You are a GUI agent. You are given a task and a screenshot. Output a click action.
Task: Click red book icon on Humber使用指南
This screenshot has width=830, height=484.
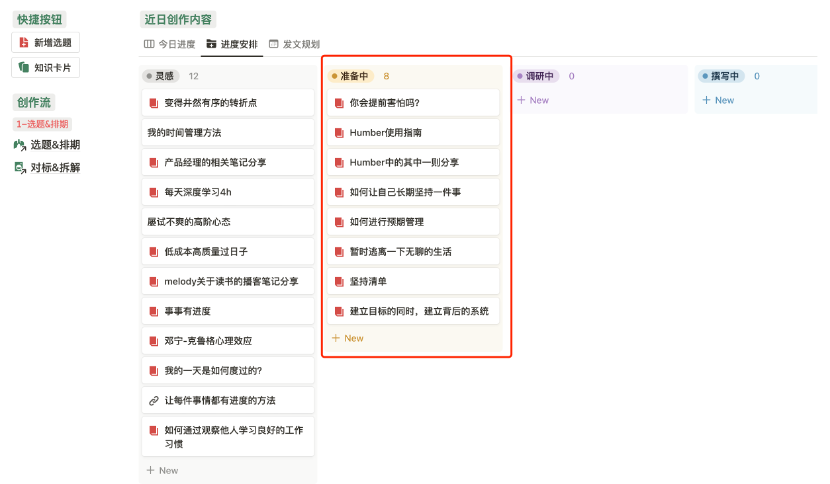(x=339, y=133)
